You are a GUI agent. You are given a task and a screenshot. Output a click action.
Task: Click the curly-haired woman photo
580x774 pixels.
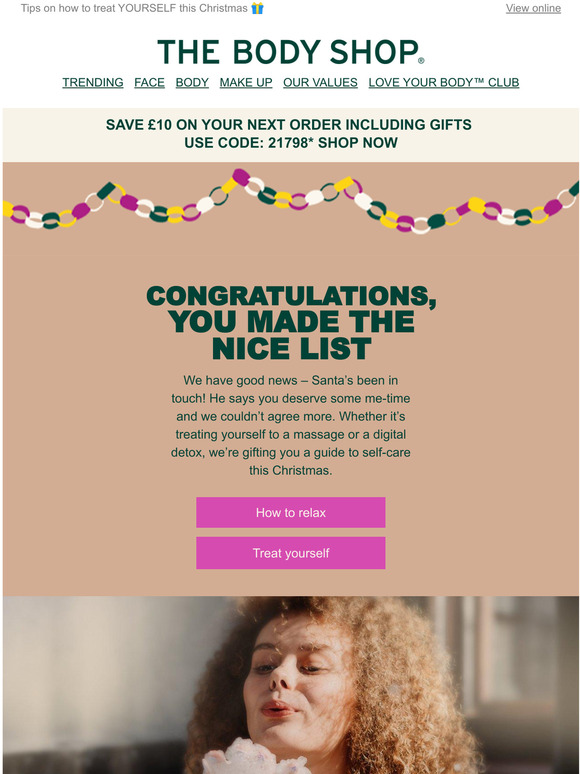291,685
